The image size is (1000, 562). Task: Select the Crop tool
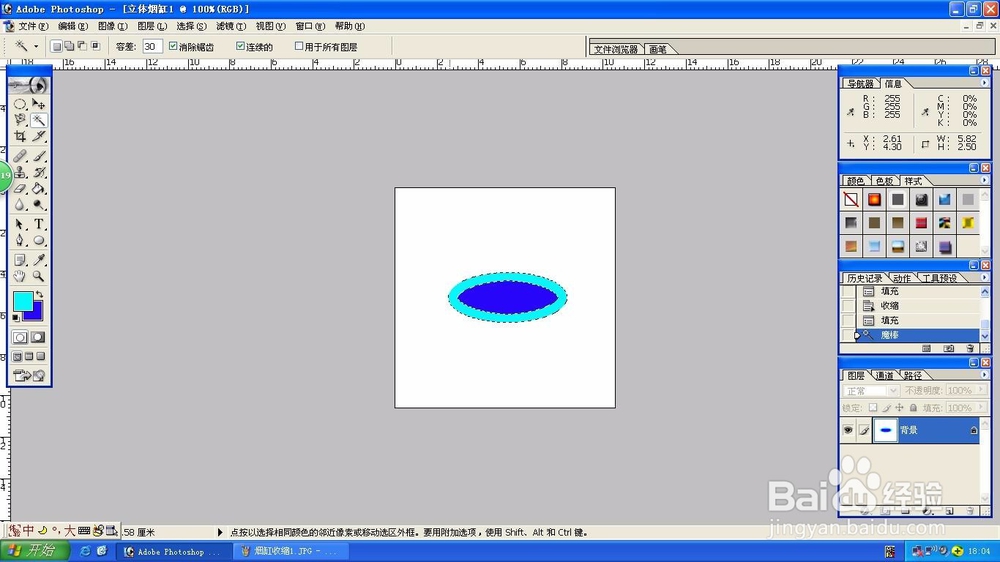(20, 136)
